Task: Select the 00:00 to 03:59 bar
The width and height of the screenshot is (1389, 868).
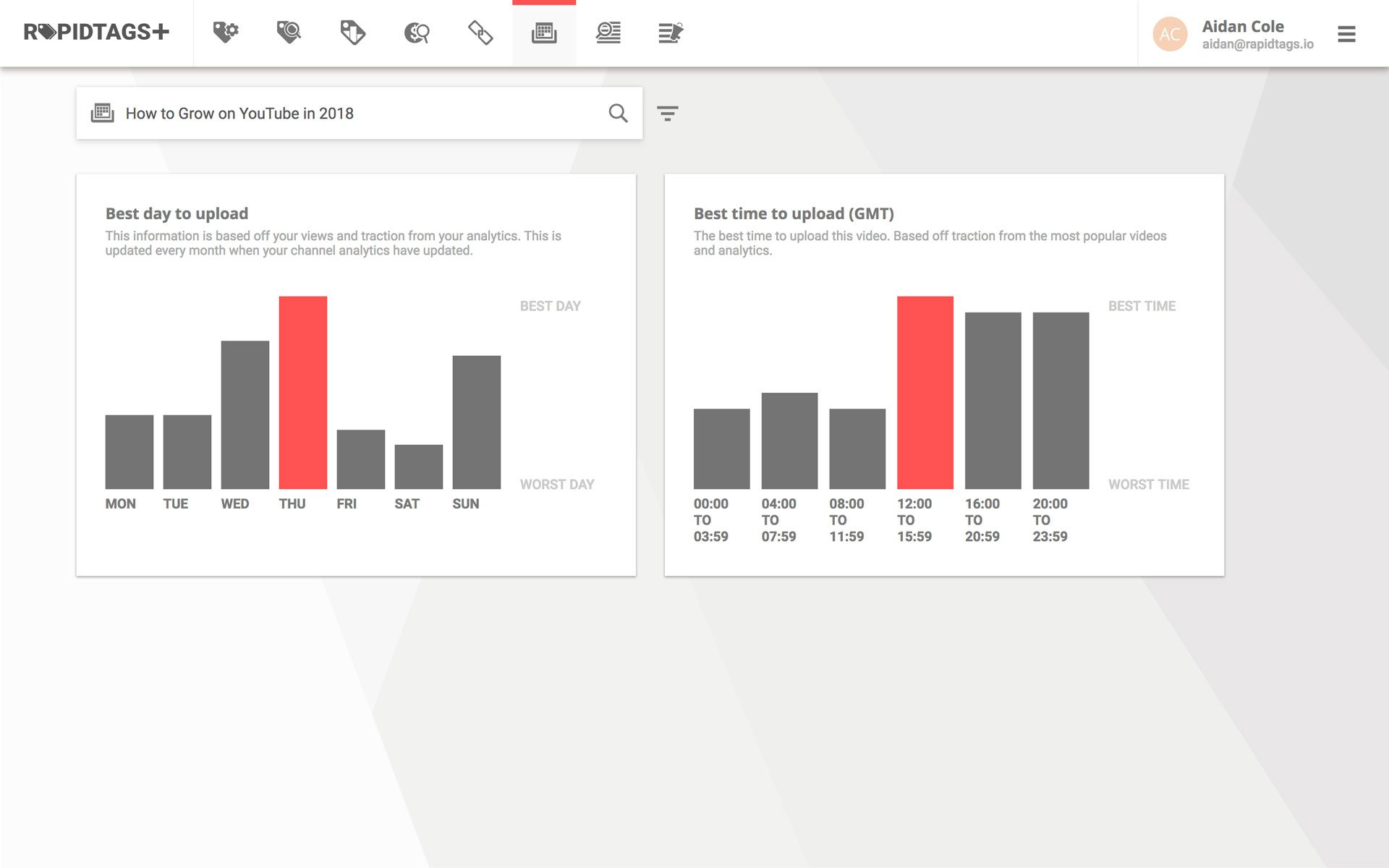Action: coord(722,448)
